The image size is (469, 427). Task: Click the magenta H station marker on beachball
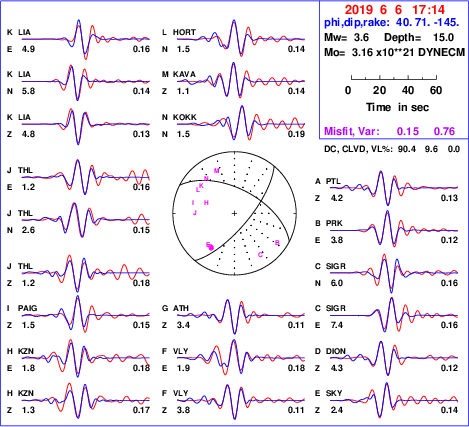point(206,203)
